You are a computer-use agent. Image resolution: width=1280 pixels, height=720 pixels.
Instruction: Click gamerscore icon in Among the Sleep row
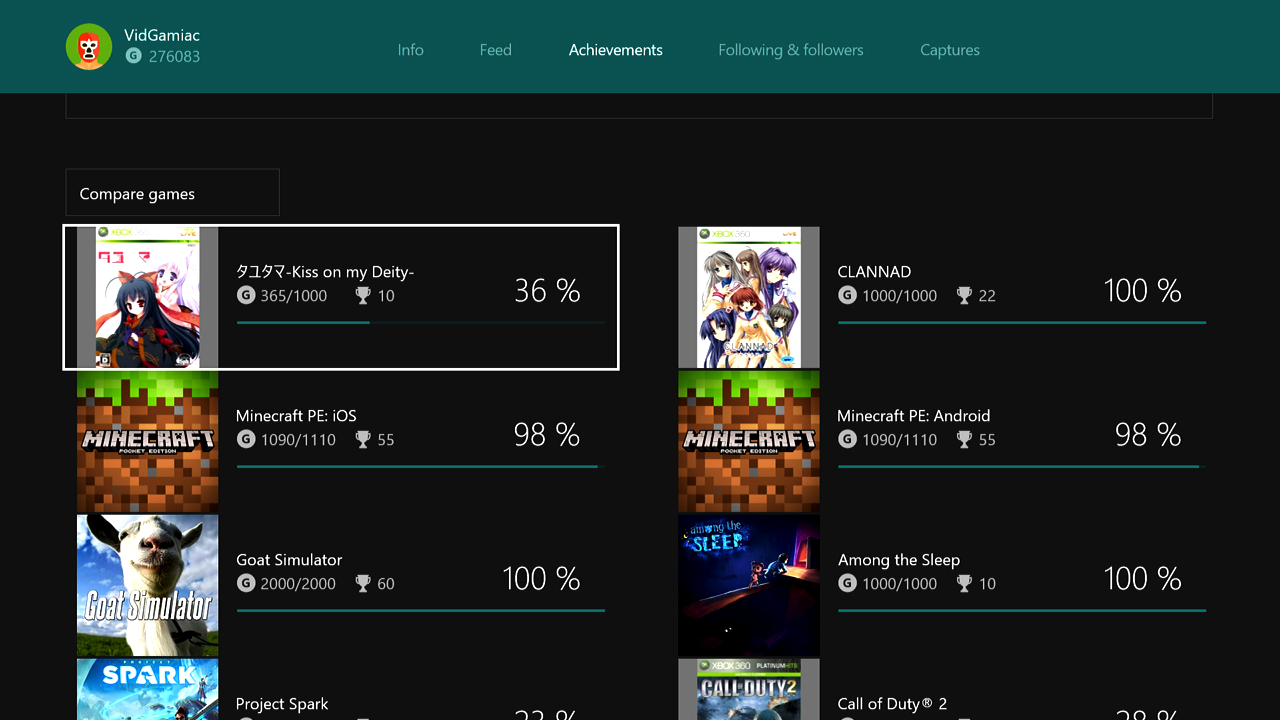click(x=847, y=583)
